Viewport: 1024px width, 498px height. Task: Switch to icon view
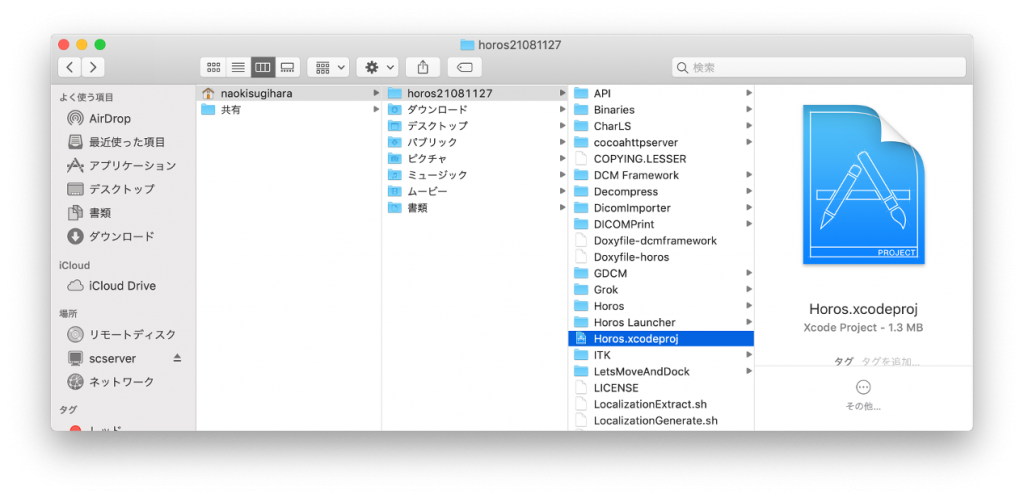213,67
